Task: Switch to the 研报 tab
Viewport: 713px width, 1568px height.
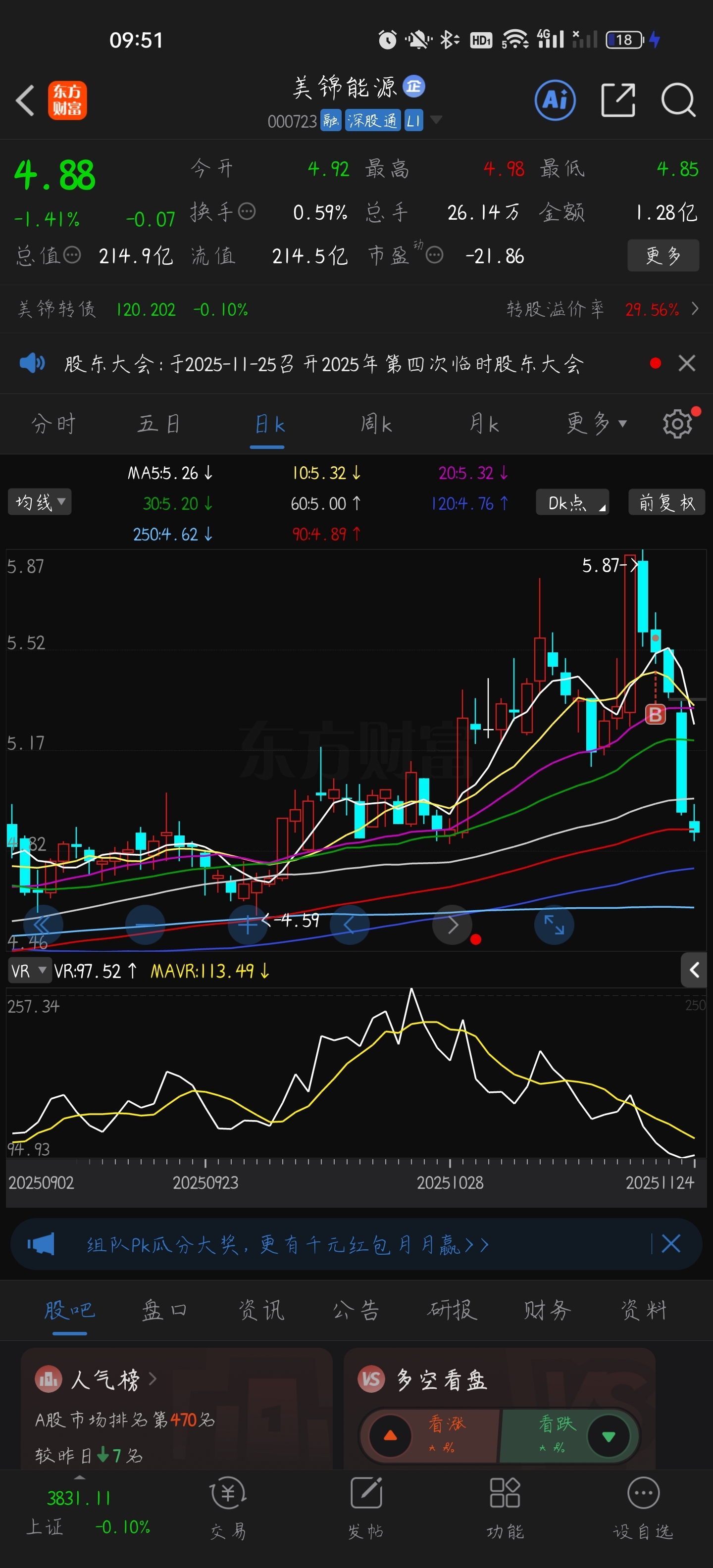Action: 453,1310
